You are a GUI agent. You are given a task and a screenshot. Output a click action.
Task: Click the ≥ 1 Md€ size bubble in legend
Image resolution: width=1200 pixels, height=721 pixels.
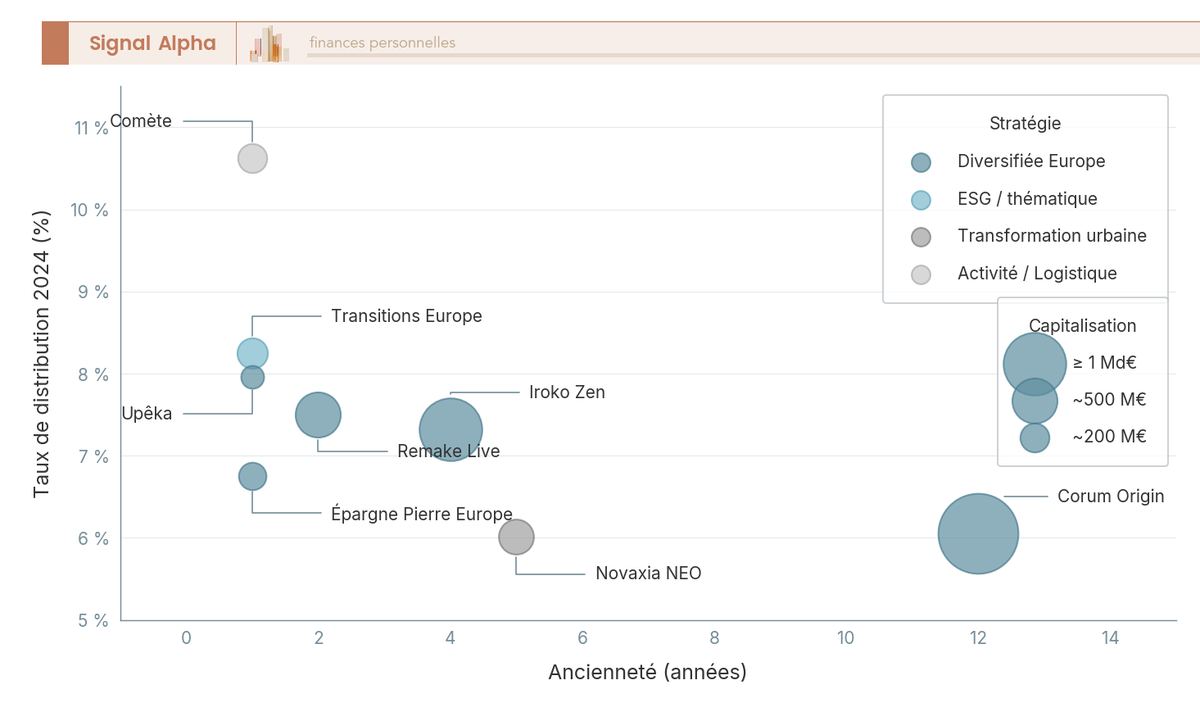click(x=1035, y=363)
